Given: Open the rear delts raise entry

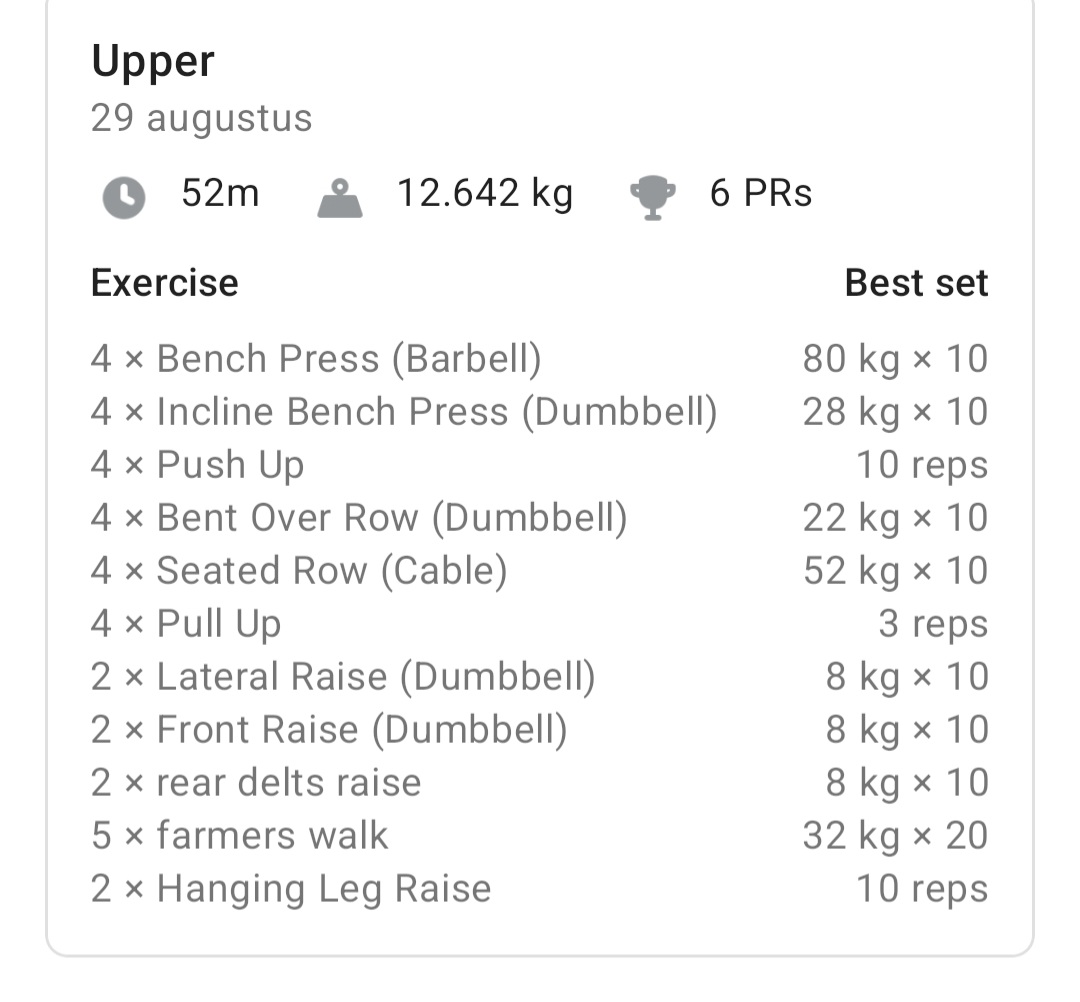Looking at the screenshot, I should tap(255, 782).
